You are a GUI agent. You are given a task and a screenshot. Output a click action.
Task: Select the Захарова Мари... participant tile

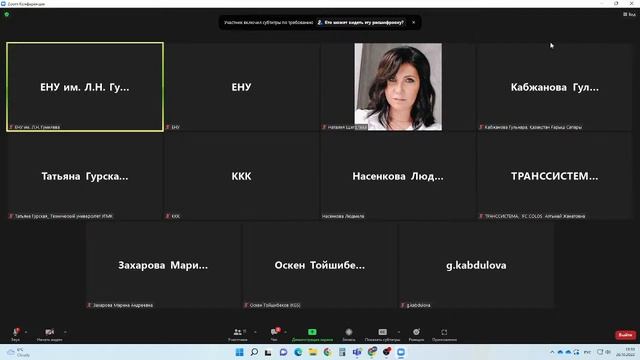coord(163,265)
